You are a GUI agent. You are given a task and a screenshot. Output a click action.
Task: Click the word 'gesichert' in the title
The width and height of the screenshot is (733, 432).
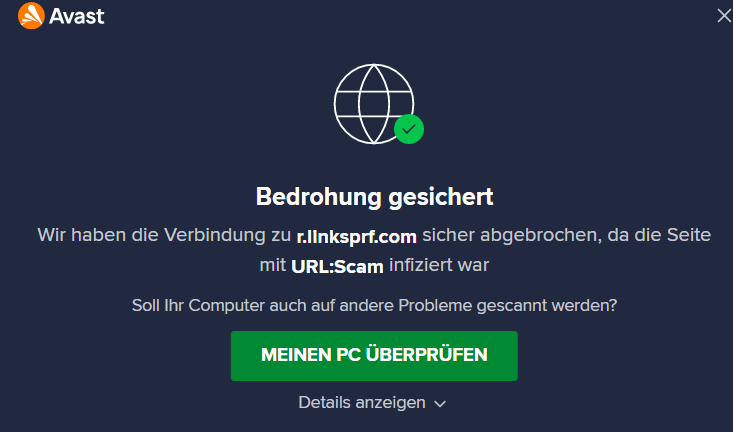[441, 197]
